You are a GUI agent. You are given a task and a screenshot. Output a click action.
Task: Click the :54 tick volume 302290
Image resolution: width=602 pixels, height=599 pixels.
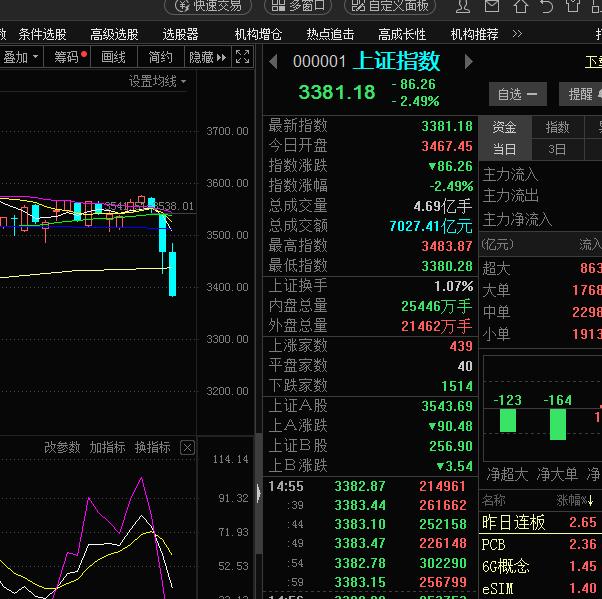(x=443, y=563)
